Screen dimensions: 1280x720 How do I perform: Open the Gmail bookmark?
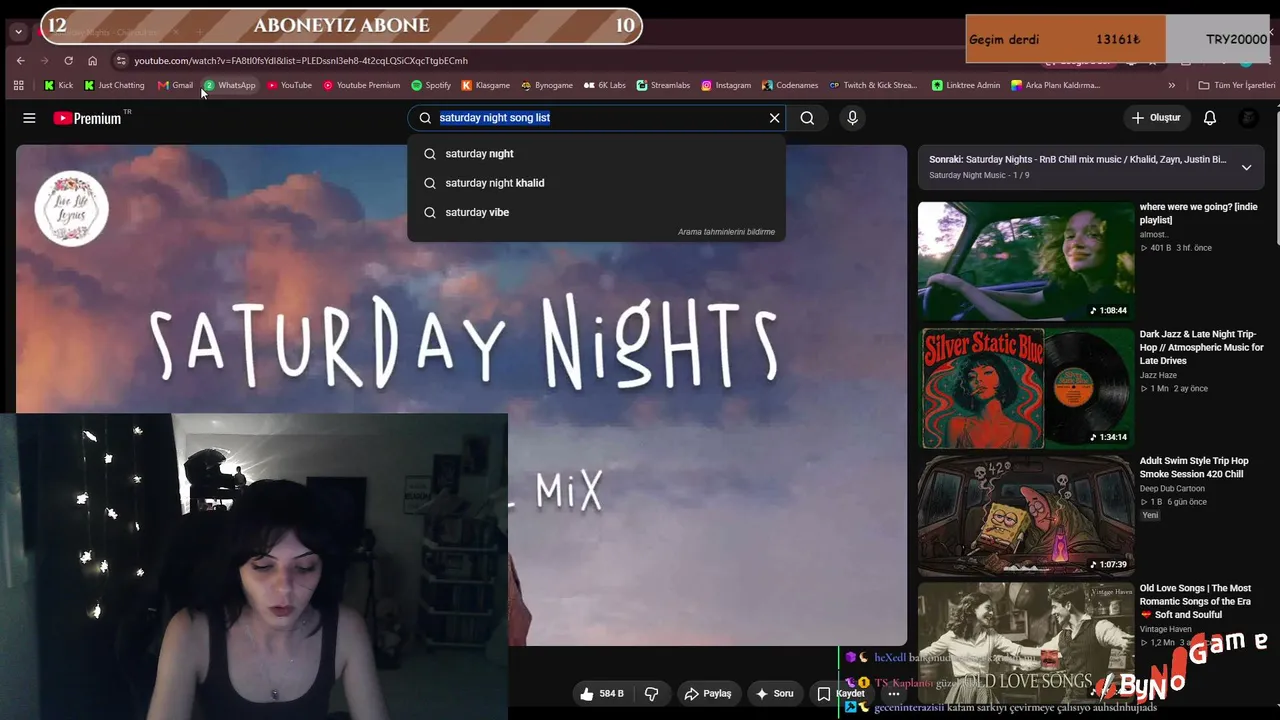175,85
